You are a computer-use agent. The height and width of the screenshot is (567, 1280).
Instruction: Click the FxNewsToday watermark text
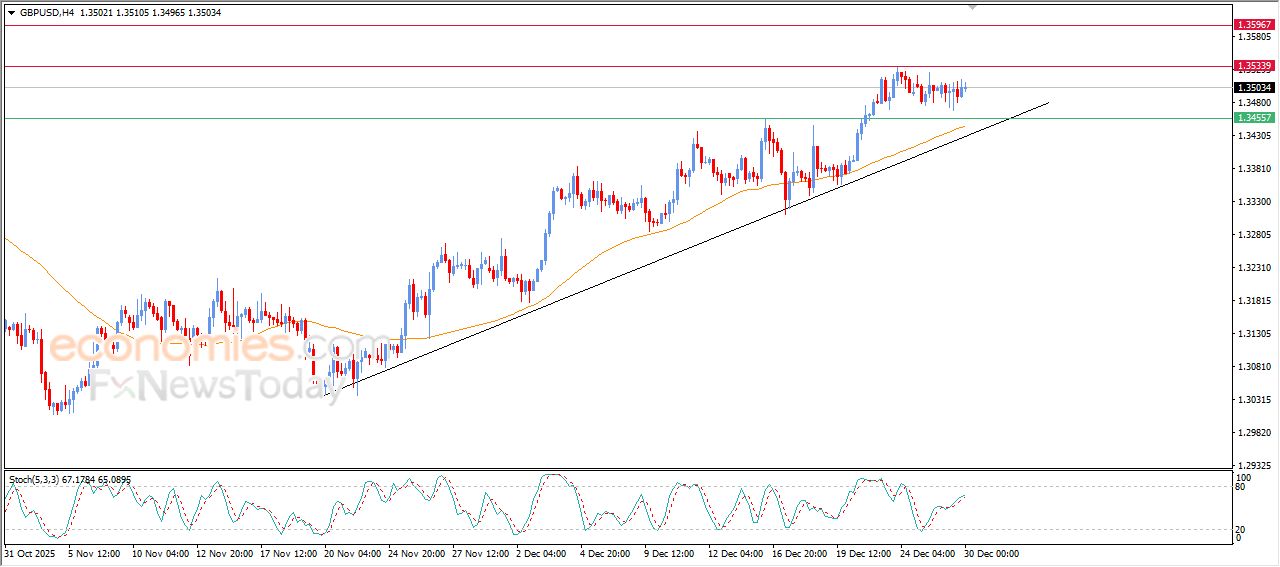coord(203,386)
